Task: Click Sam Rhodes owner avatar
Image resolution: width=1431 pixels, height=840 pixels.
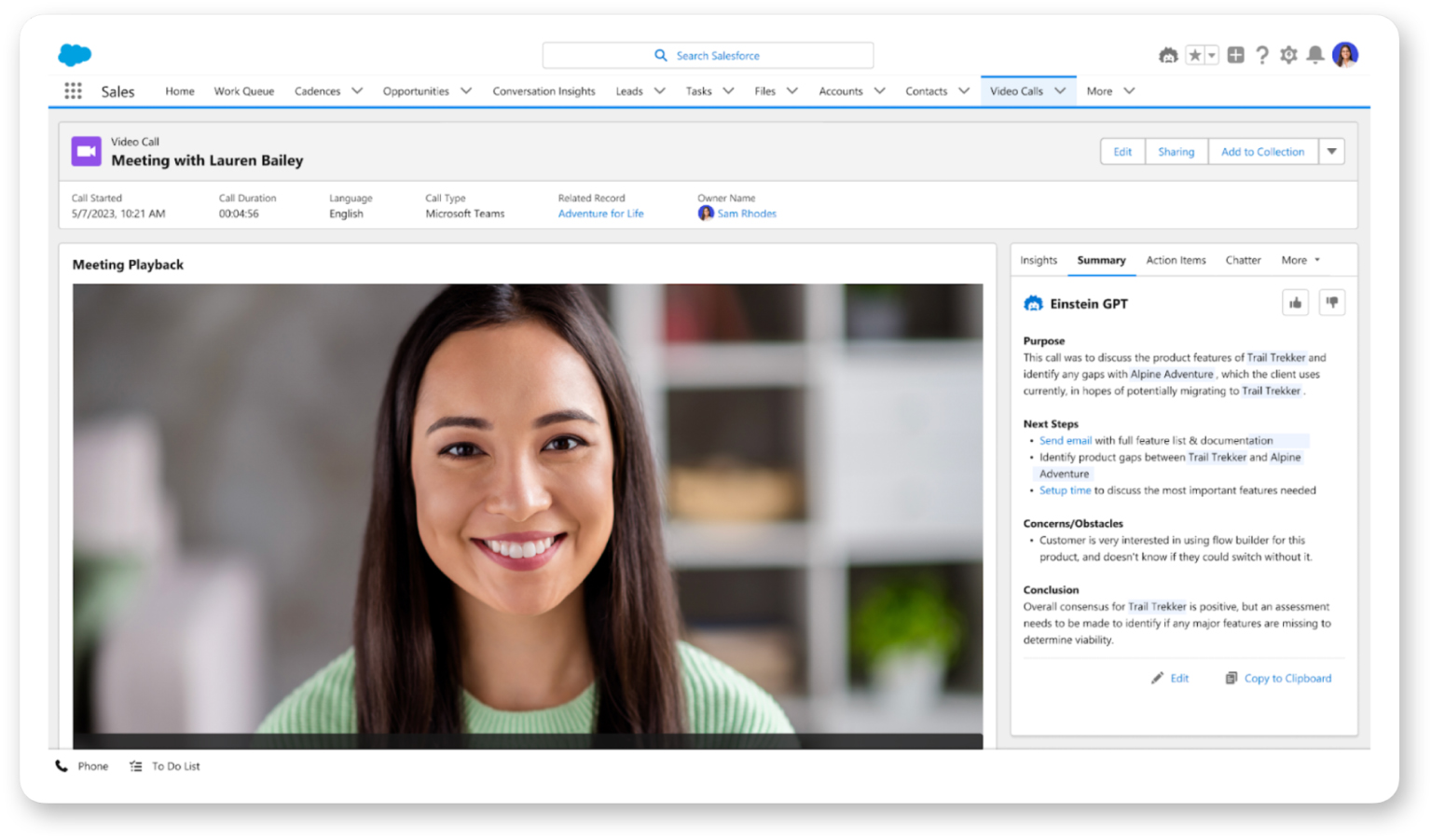Action: pos(706,213)
